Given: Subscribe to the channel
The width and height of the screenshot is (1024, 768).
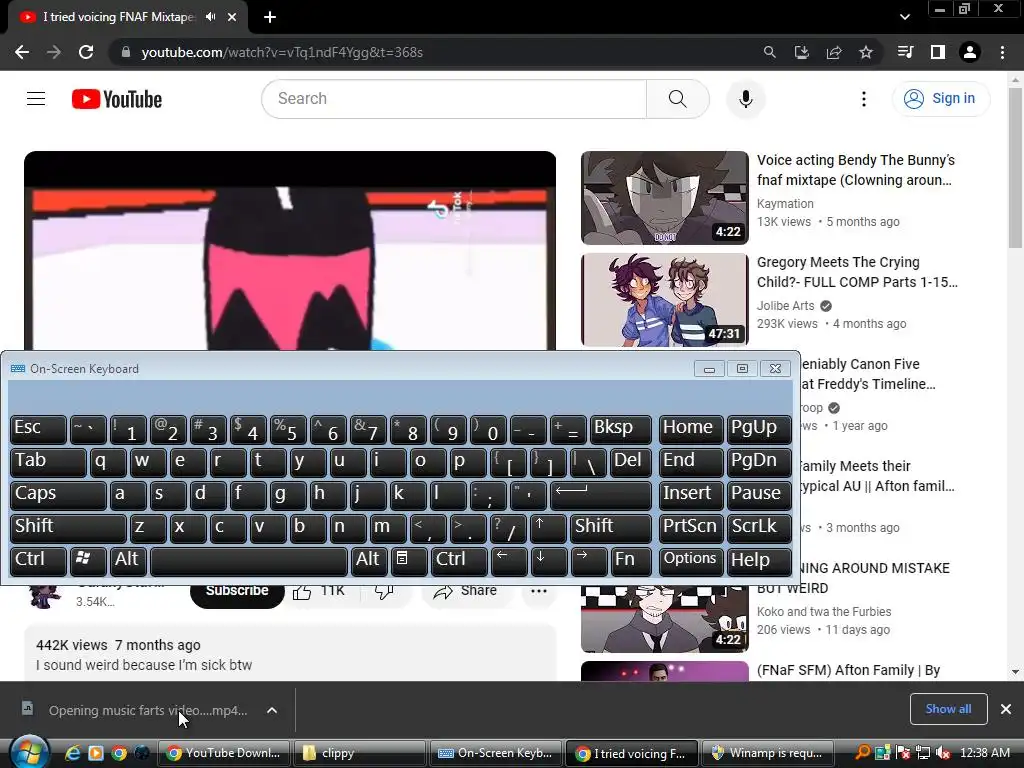Looking at the screenshot, I should (x=237, y=592).
